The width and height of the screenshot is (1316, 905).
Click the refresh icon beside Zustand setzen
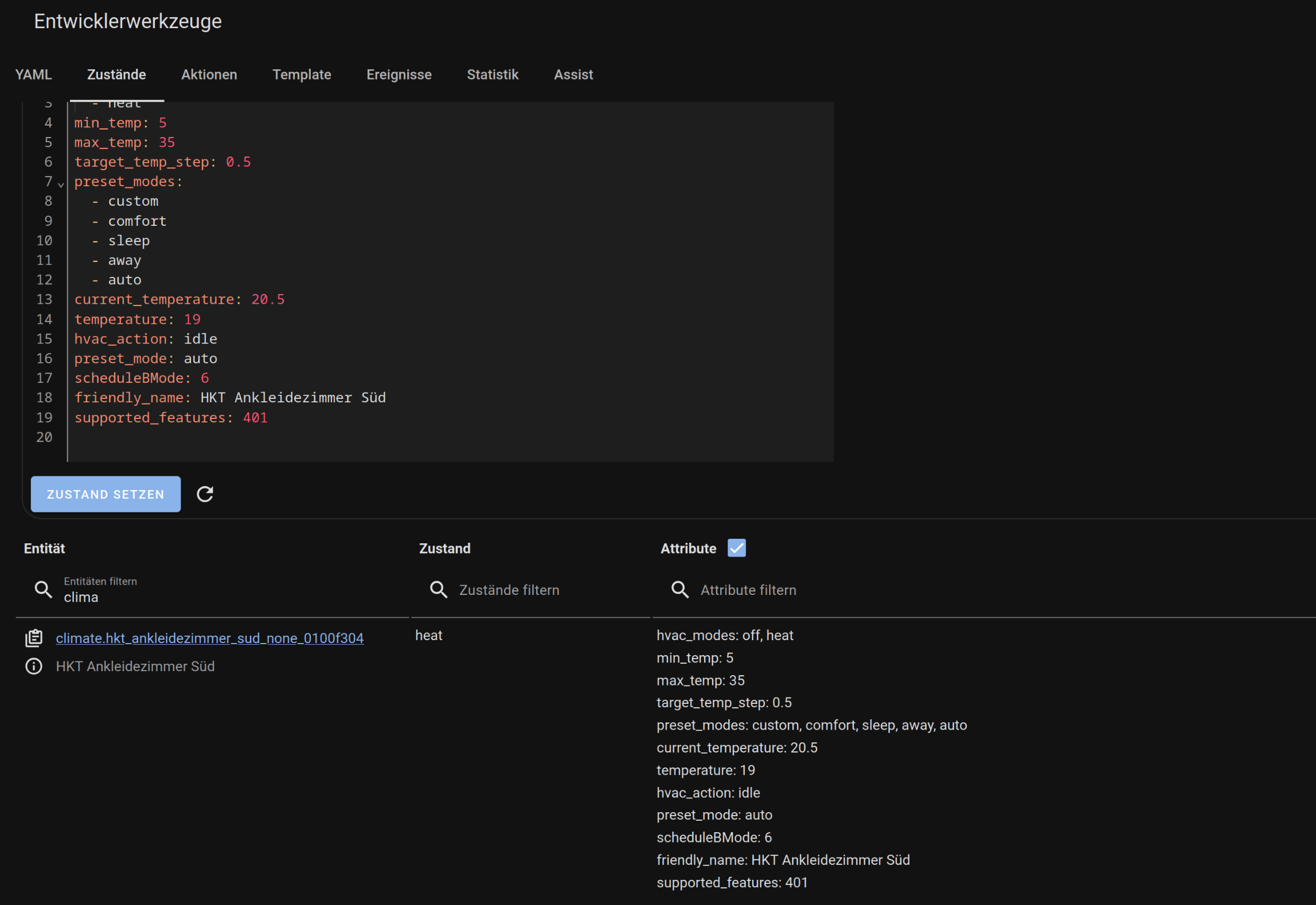205,494
